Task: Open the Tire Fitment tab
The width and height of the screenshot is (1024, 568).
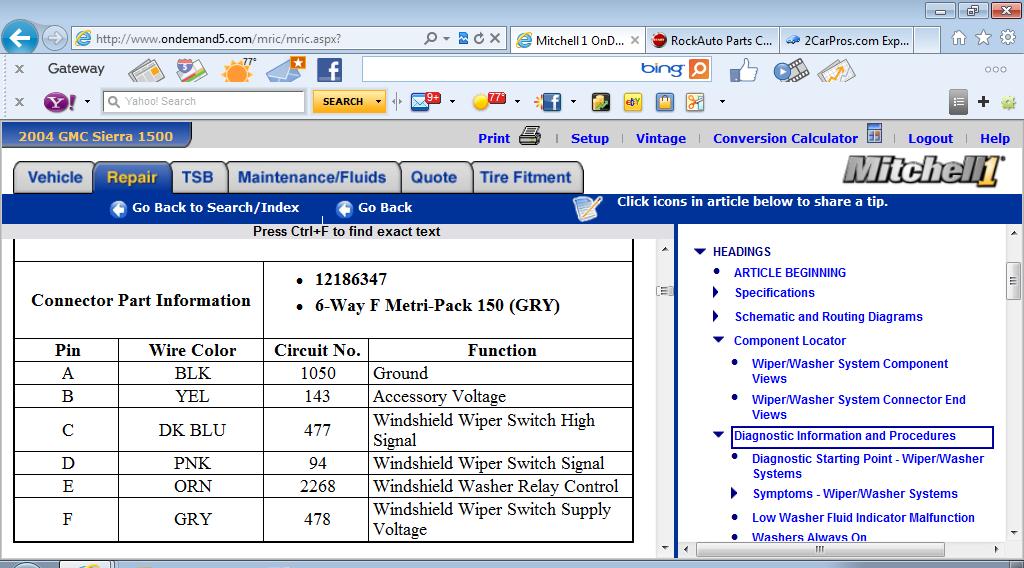Action: pyautogui.click(x=526, y=178)
